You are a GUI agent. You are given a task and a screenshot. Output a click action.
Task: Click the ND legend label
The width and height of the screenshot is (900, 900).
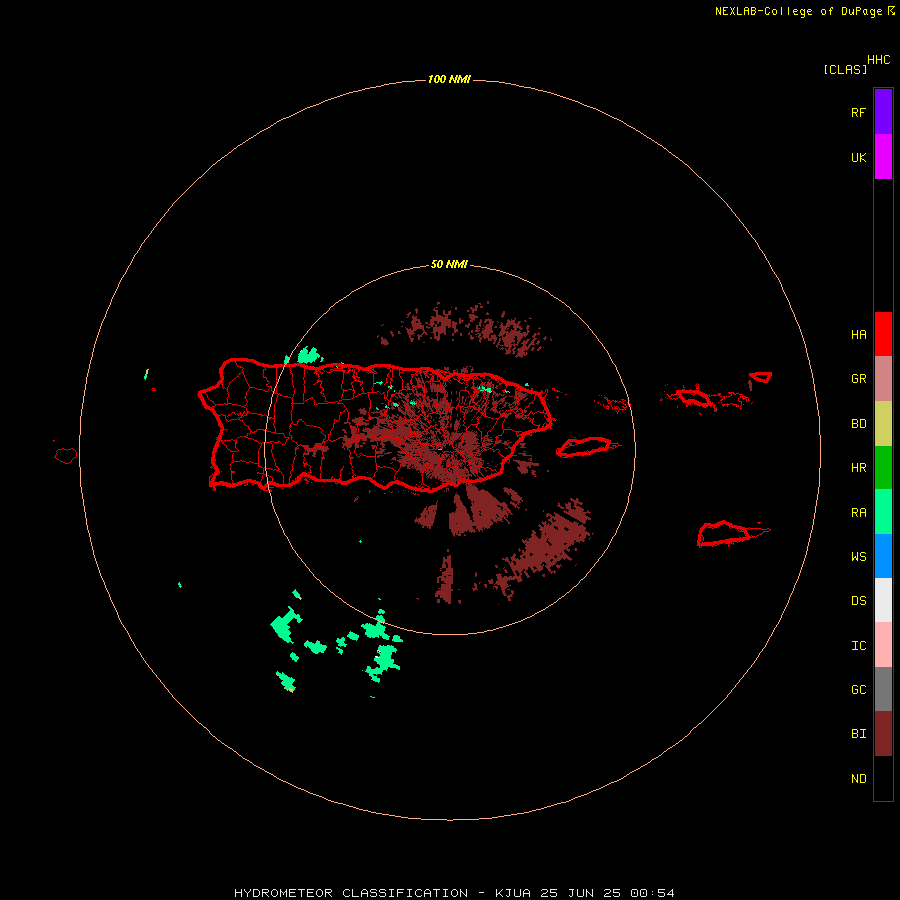(x=858, y=779)
